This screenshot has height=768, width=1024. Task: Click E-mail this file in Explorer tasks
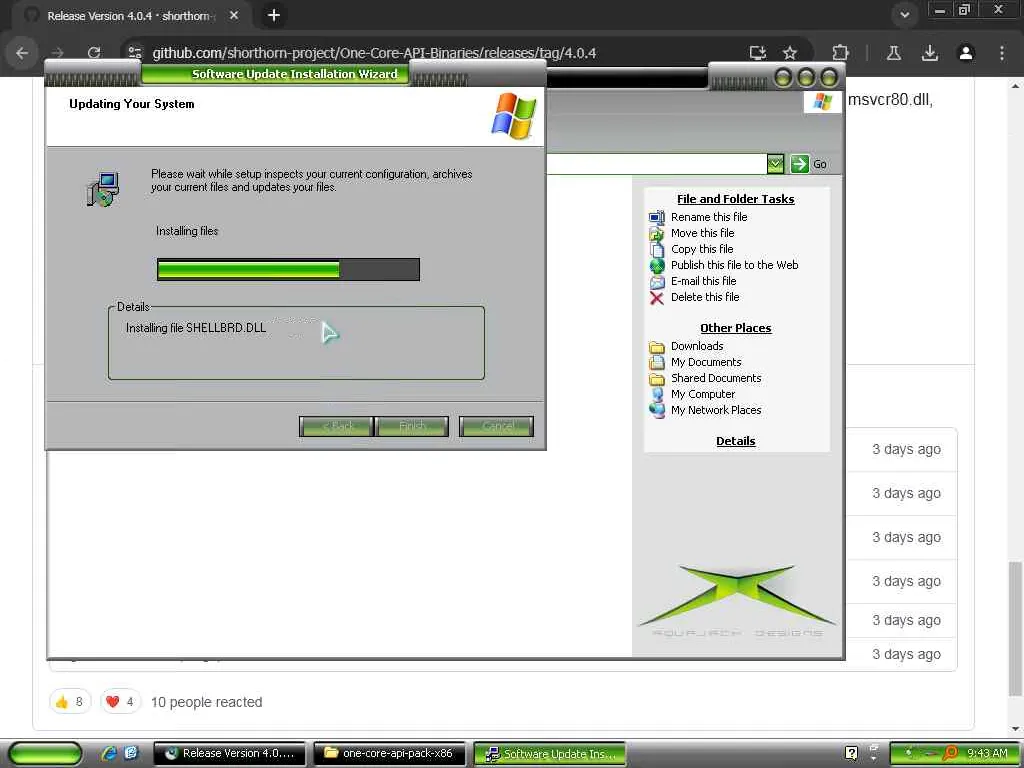pos(703,281)
